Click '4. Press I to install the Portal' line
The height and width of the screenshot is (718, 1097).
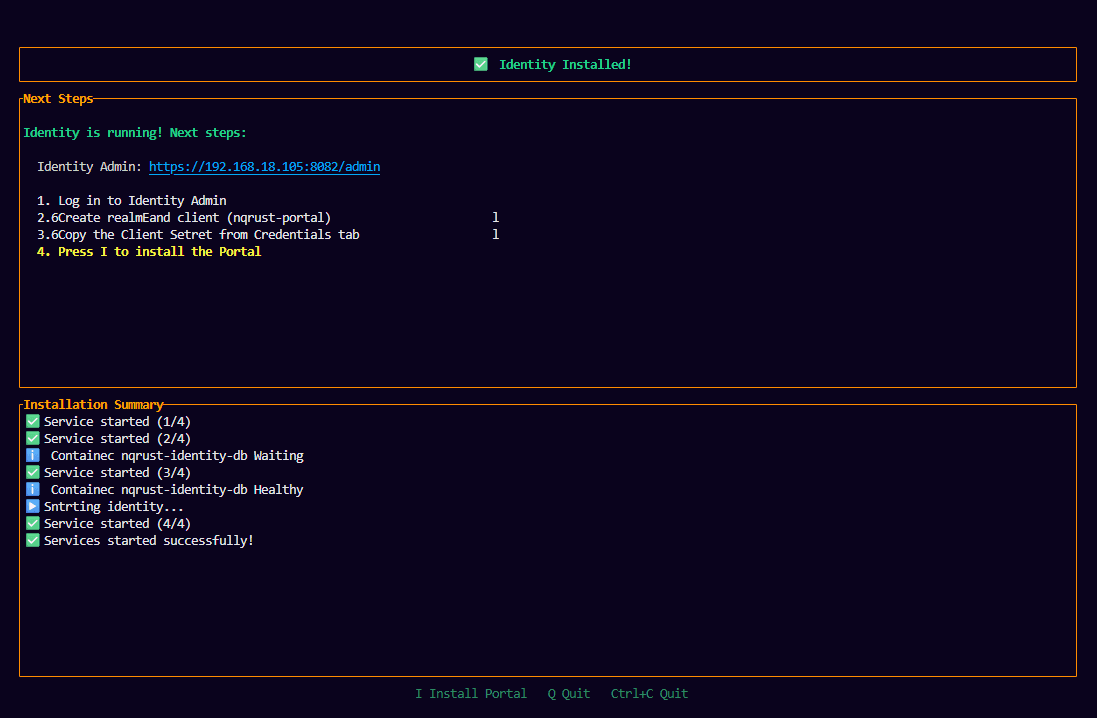click(149, 251)
